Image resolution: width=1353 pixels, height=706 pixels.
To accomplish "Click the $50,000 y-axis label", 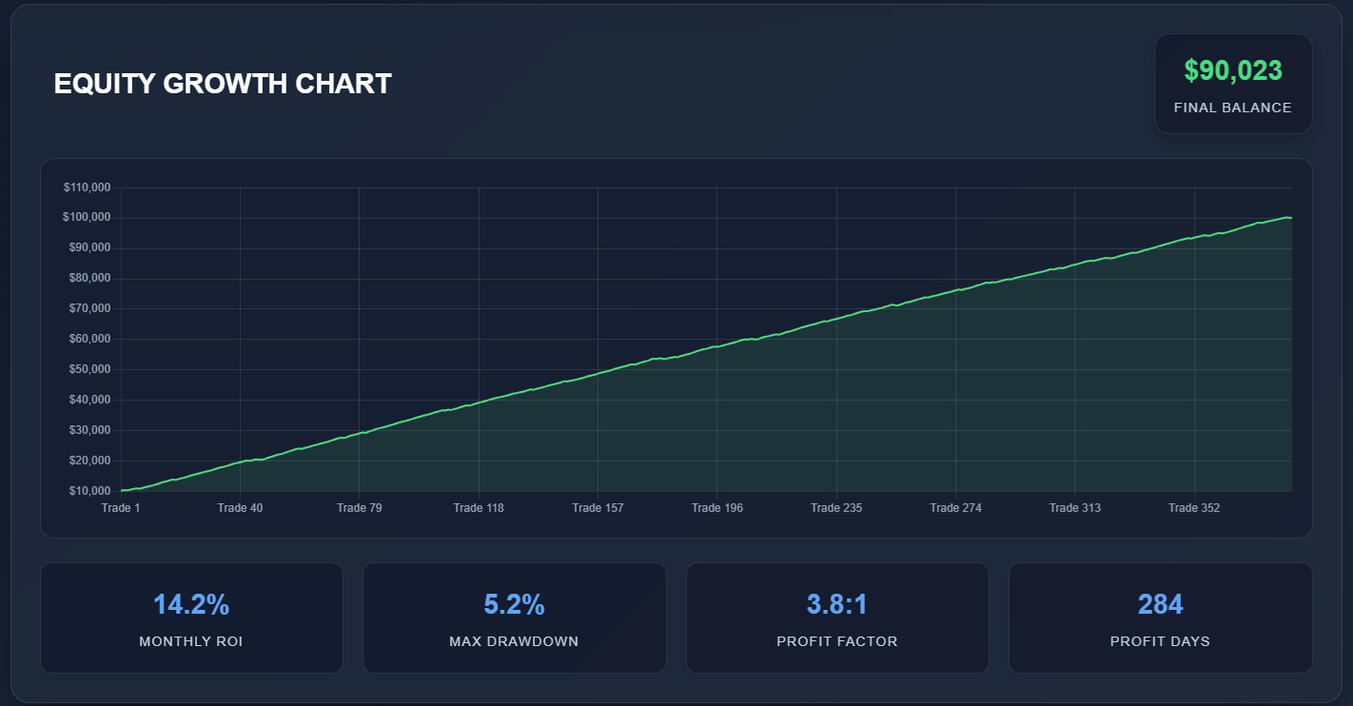I will coord(86,370).
